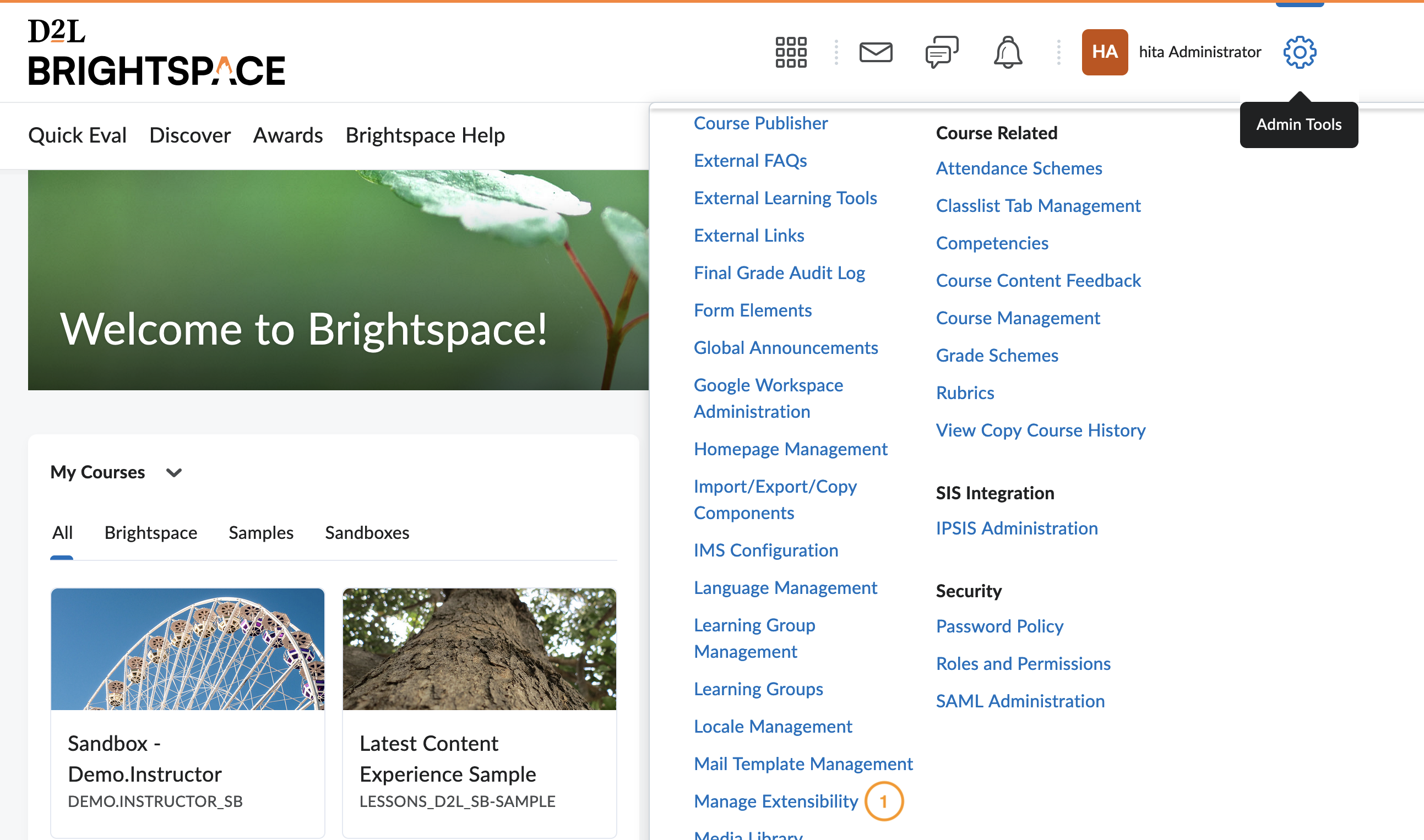This screenshot has height=840, width=1424.
Task: Open Manage Extensibility link
Action: pos(776,801)
